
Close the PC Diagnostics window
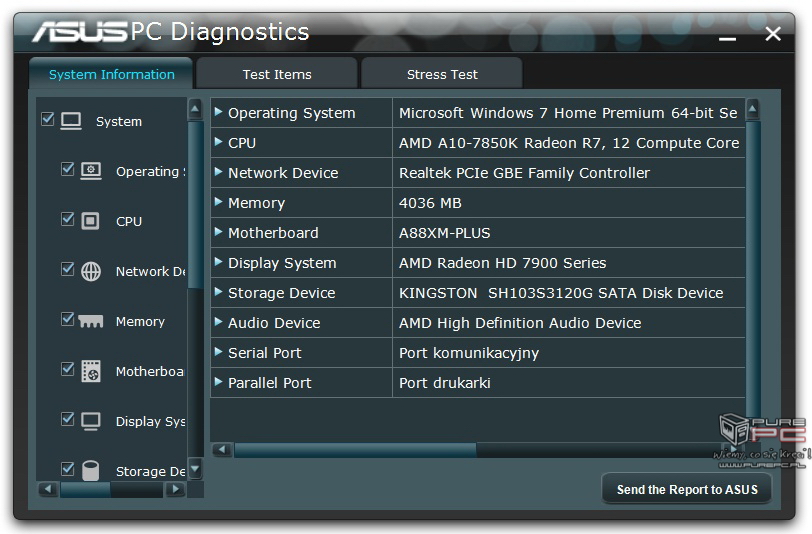773,34
